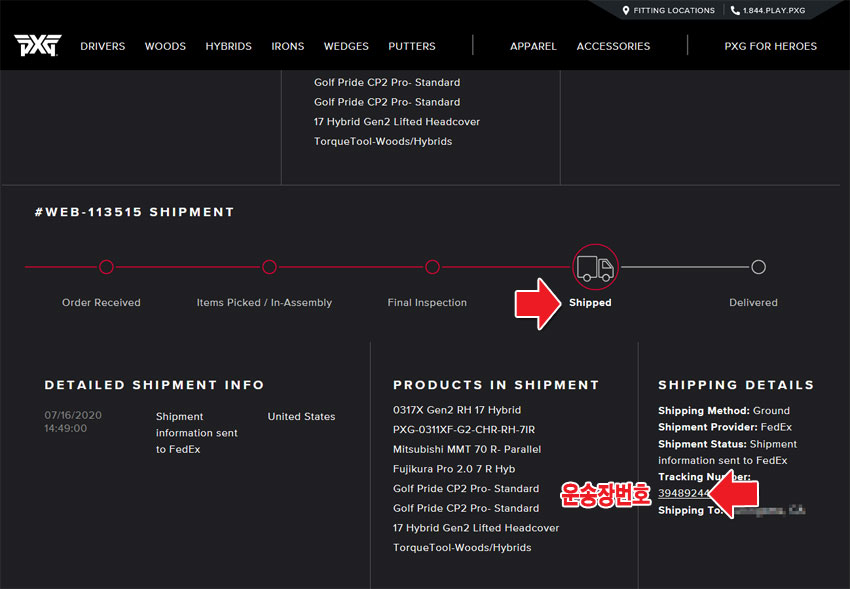This screenshot has width=850, height=589.
Task: Click "Fujikura Pro 2.0 7 R Hyb" line
Action: 454,469
